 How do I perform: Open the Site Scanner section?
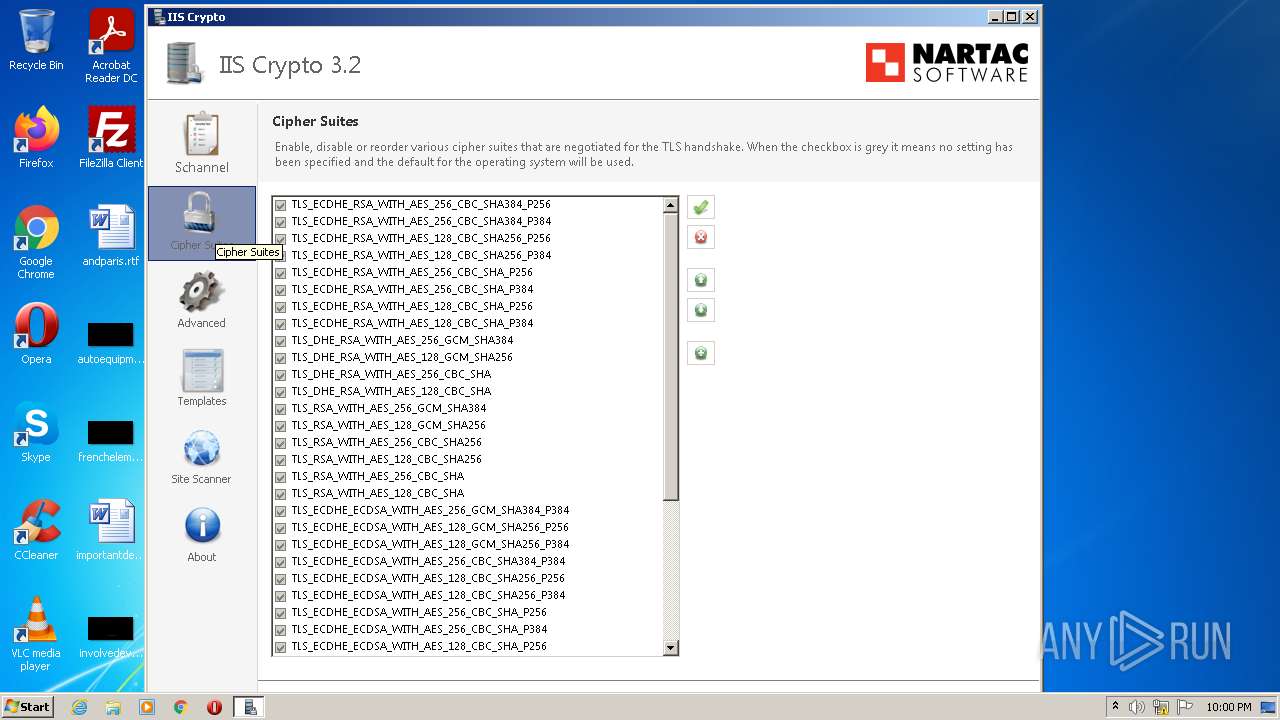[201, 456]
